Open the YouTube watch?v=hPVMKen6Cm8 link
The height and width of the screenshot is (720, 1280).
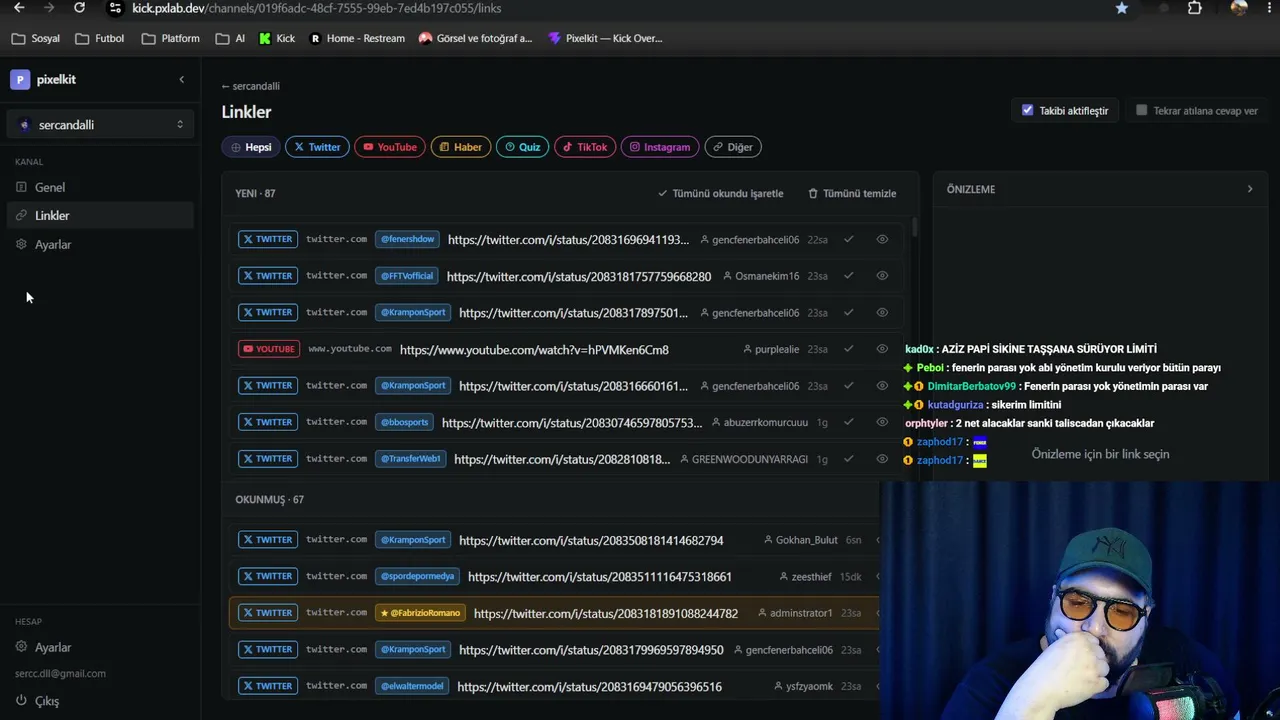click(x=534, y=350)
